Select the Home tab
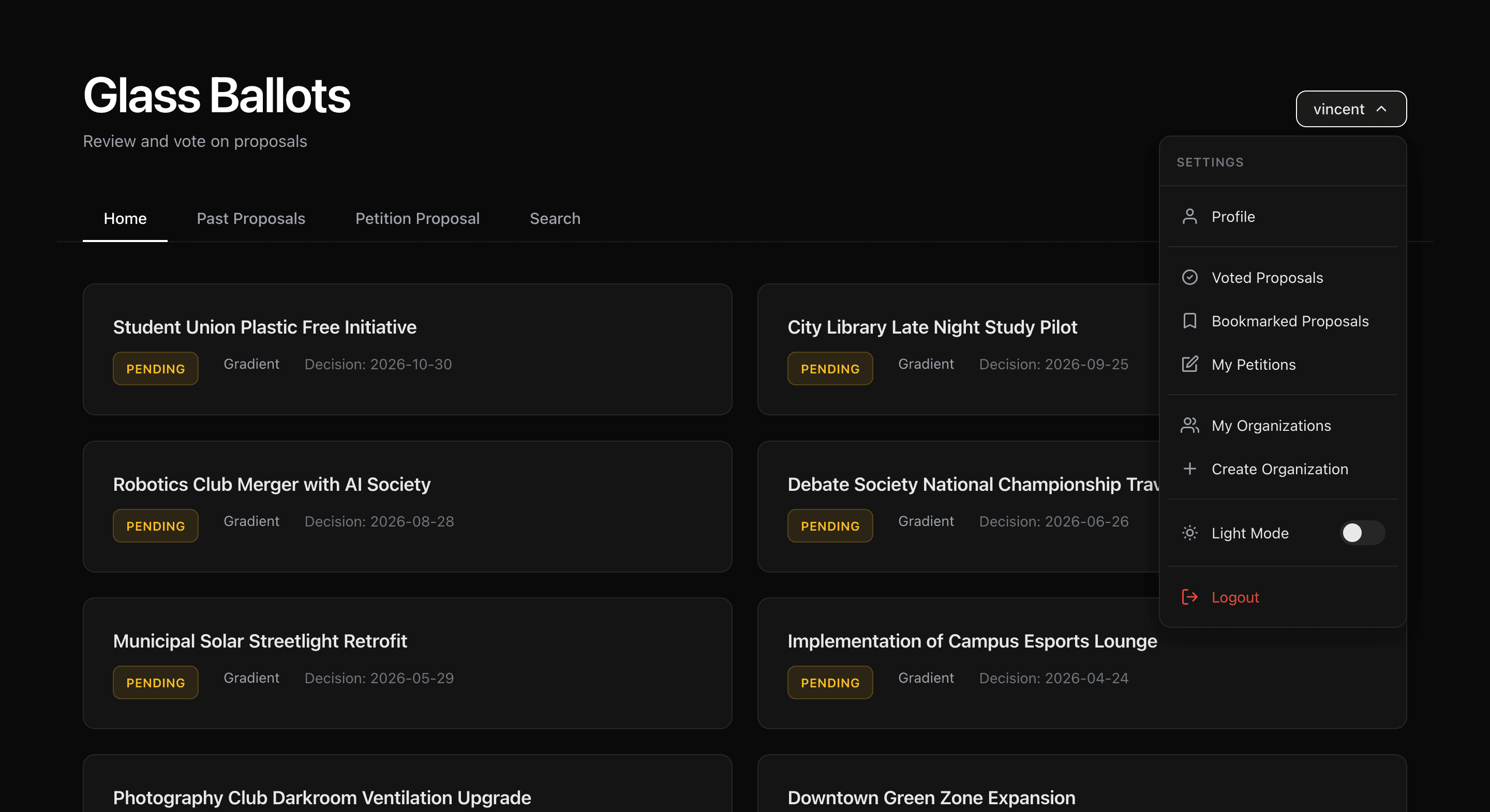1490x812 pixels. [125, 219]
